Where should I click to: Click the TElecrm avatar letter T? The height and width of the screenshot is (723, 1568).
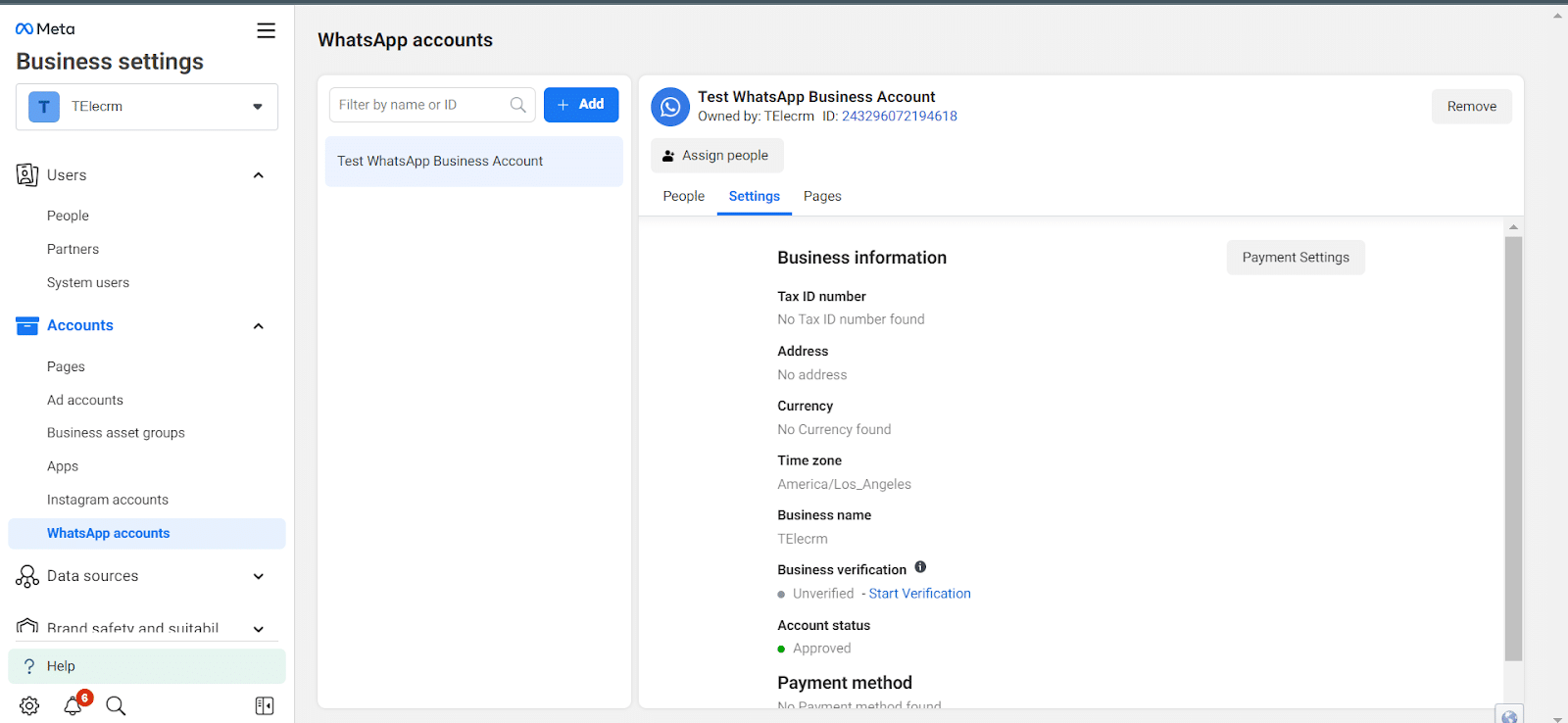(x=44, y=107)
